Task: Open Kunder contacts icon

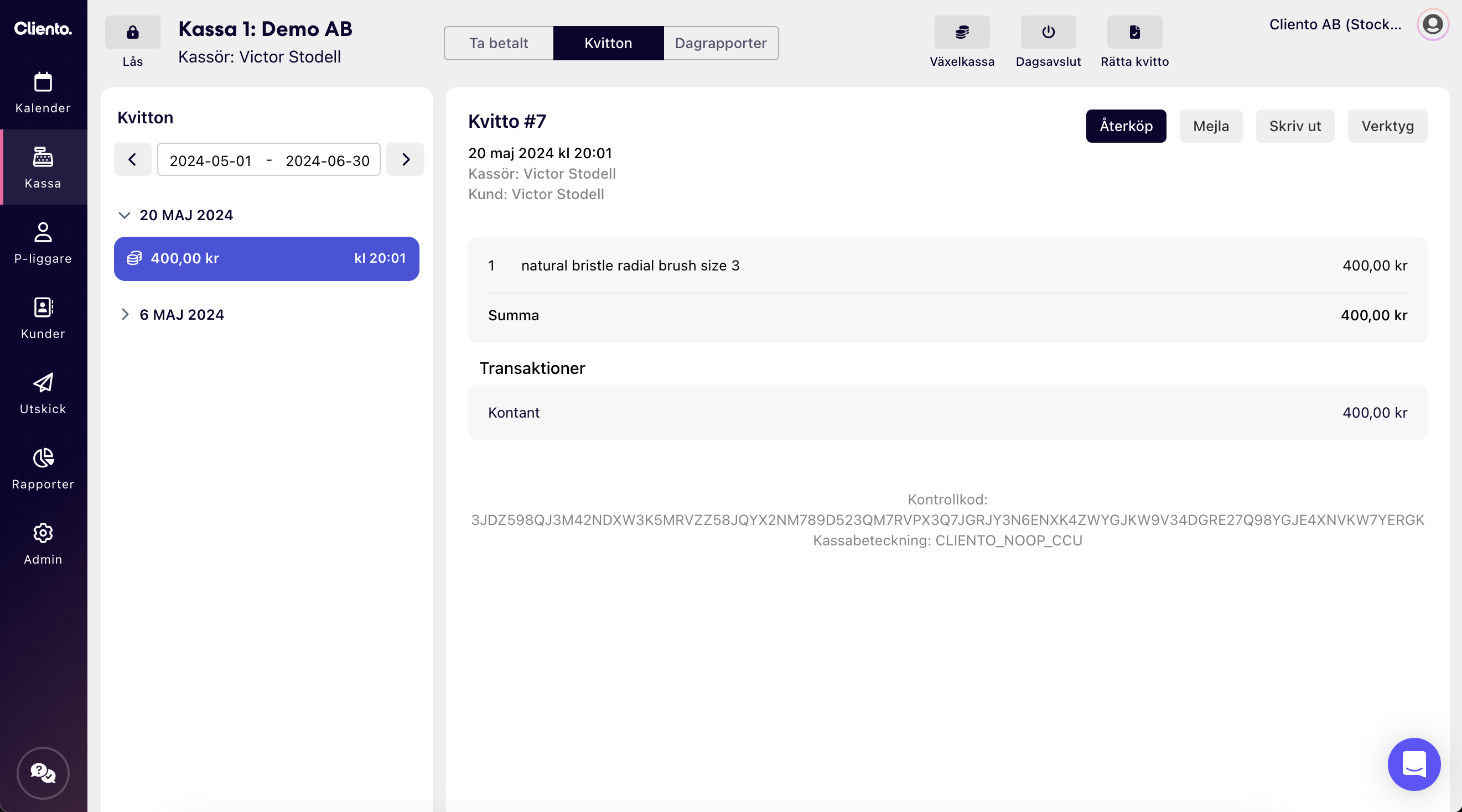Action: coord(43,317)
